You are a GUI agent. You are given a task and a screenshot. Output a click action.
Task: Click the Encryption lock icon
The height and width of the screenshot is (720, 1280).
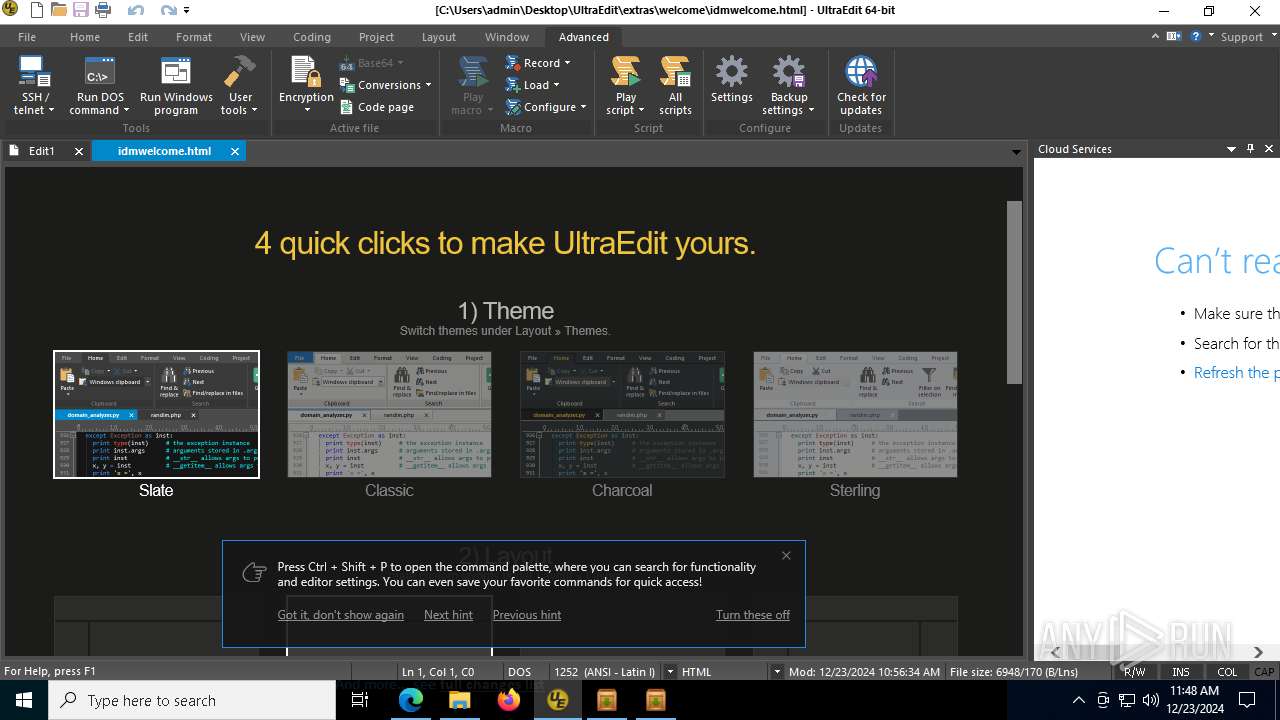point(306,86)
